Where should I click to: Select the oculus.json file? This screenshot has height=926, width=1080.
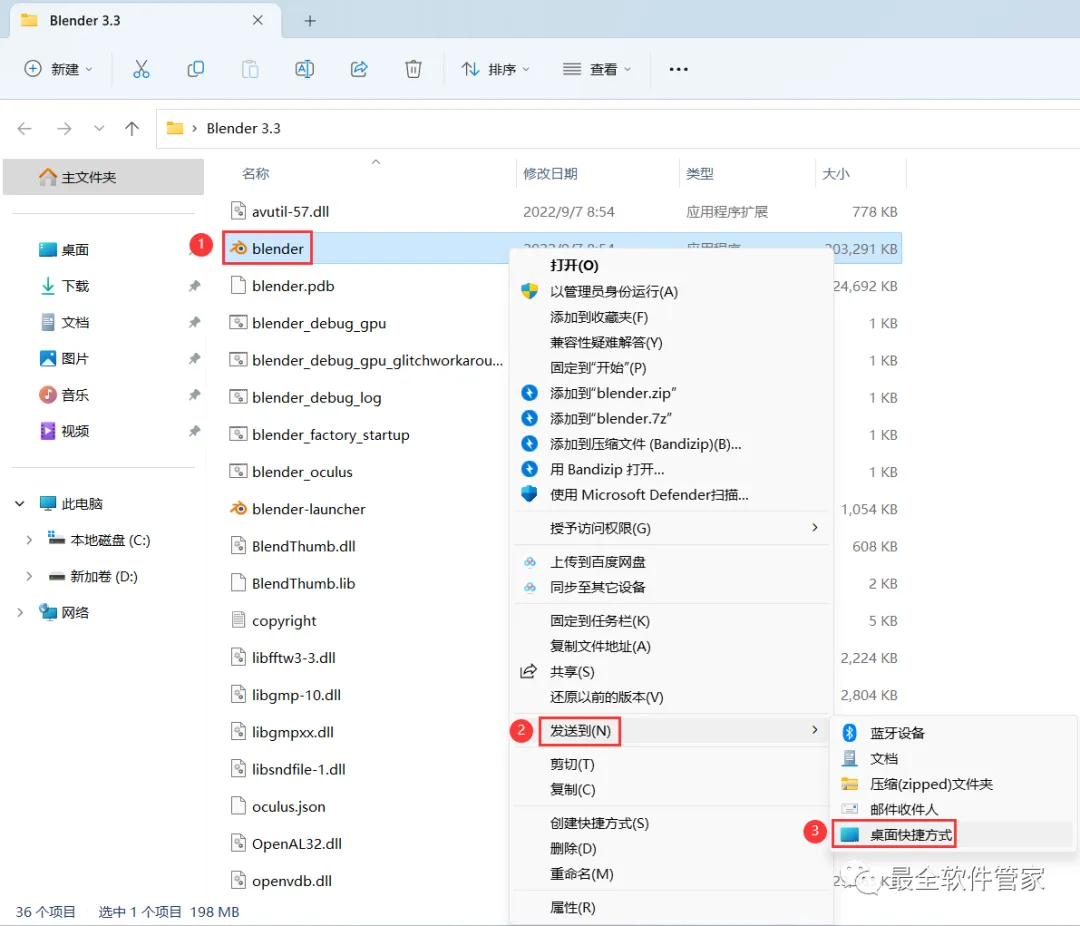click(289, 807)
